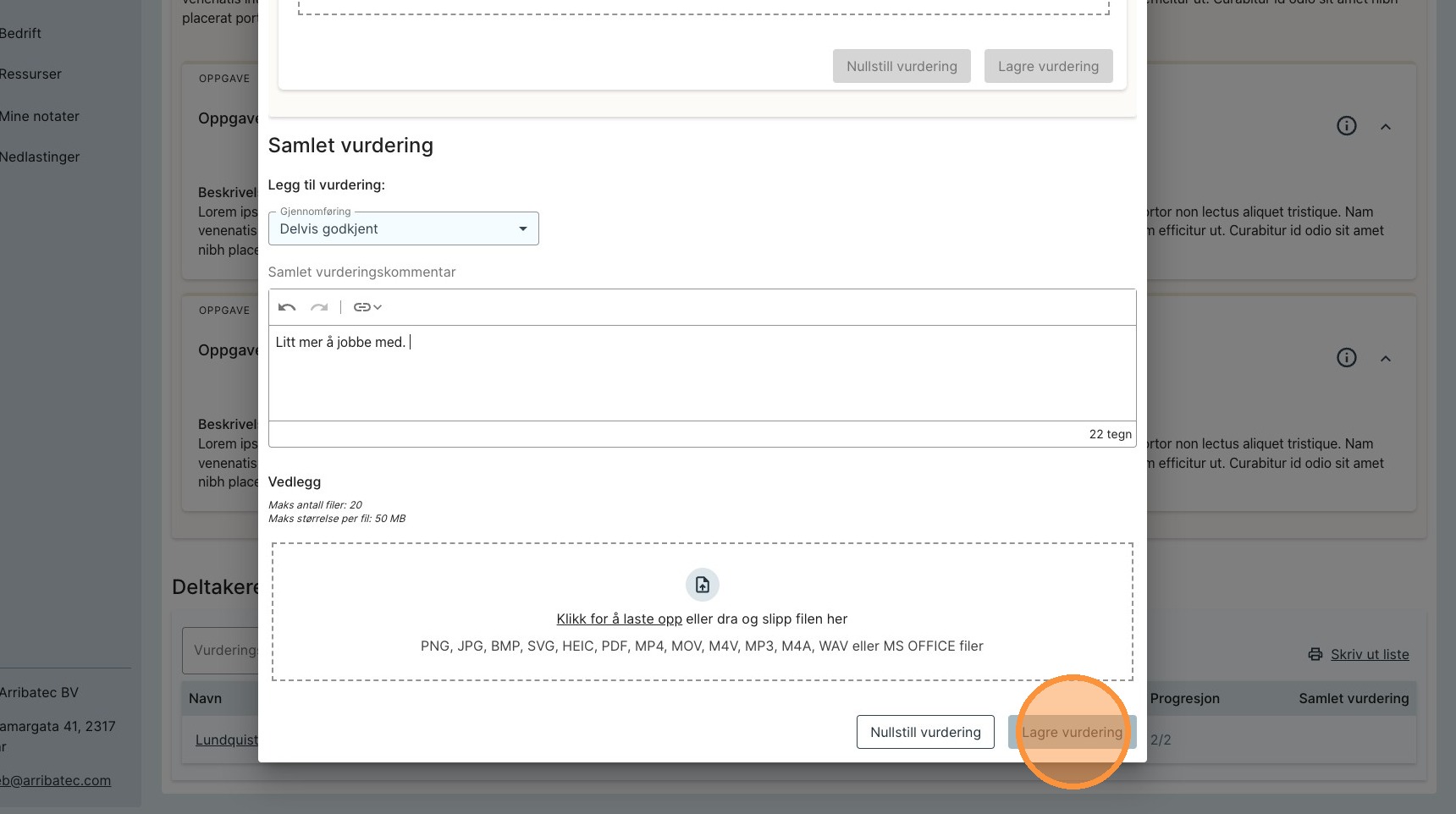1456x814 pixels.
Task: Click the Klikk for å laste opp link
Action: tap(619, 619)
